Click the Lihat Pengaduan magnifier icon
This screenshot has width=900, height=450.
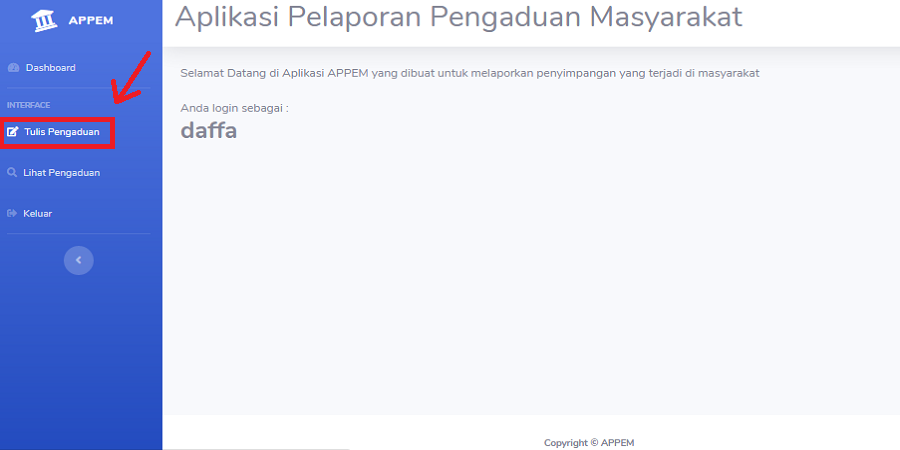coord(12,172)
